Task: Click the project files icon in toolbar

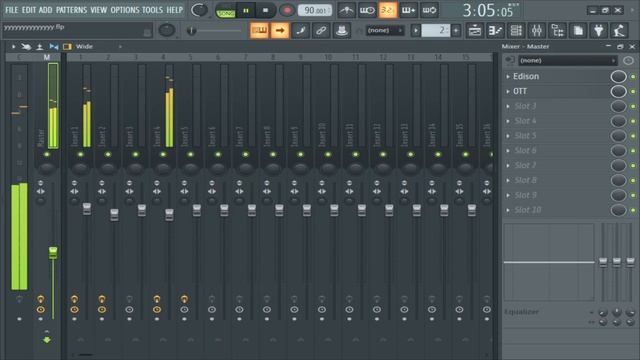Action: [x=578, y=30]
